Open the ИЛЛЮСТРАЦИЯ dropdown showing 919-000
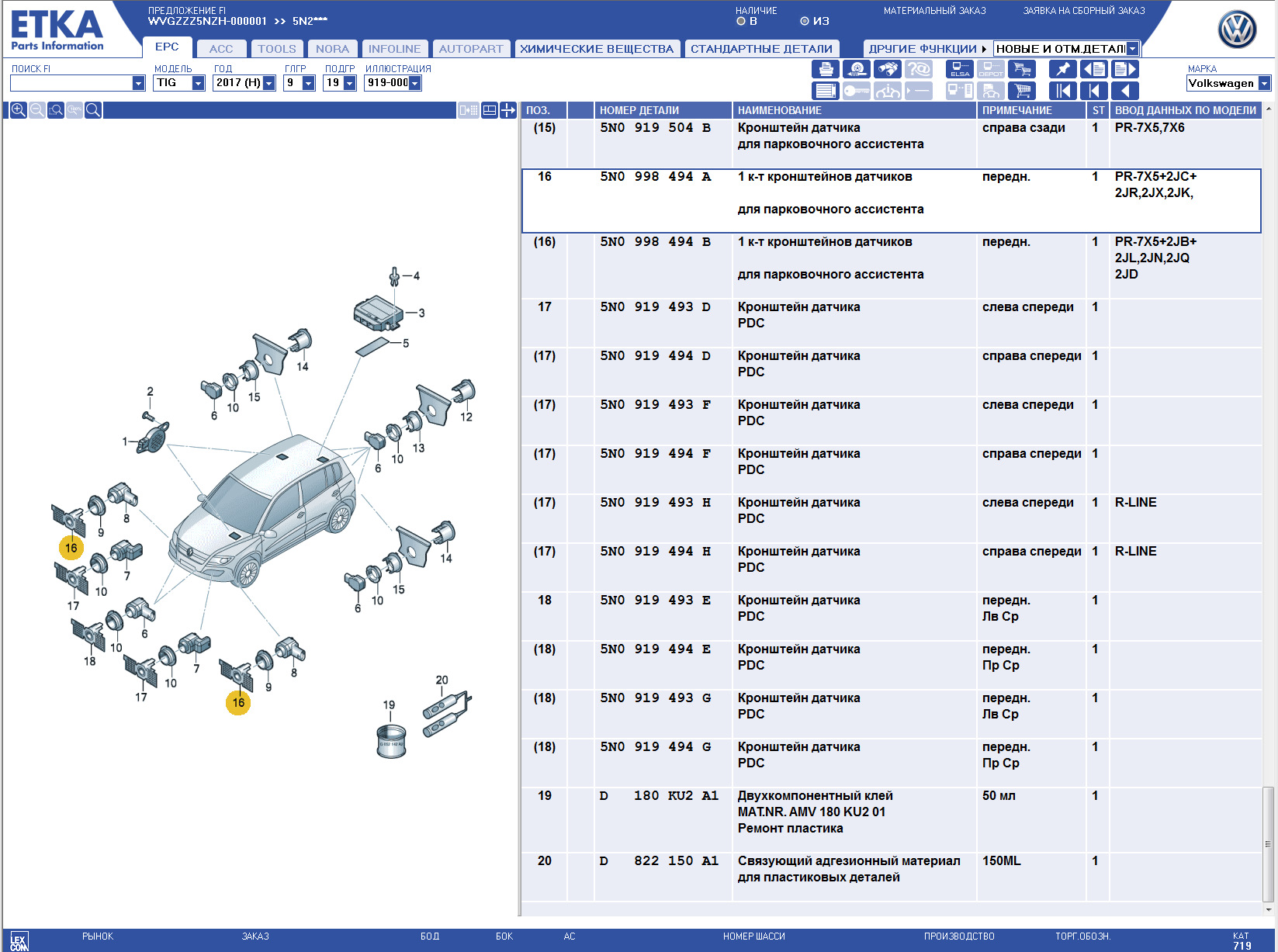1278x952 pixels. point(415,83)
